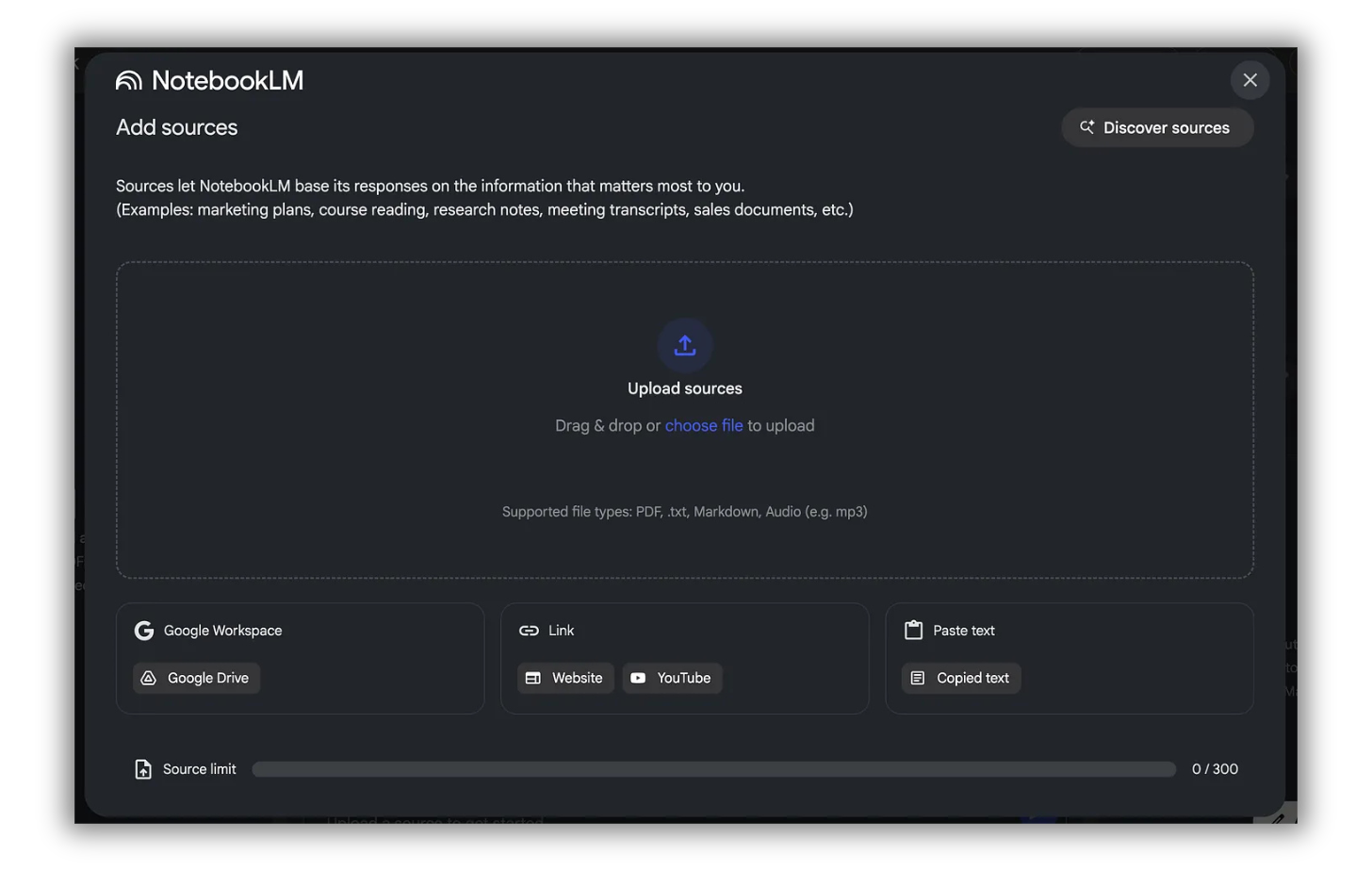Click the Add sources title

coord(177,127)
